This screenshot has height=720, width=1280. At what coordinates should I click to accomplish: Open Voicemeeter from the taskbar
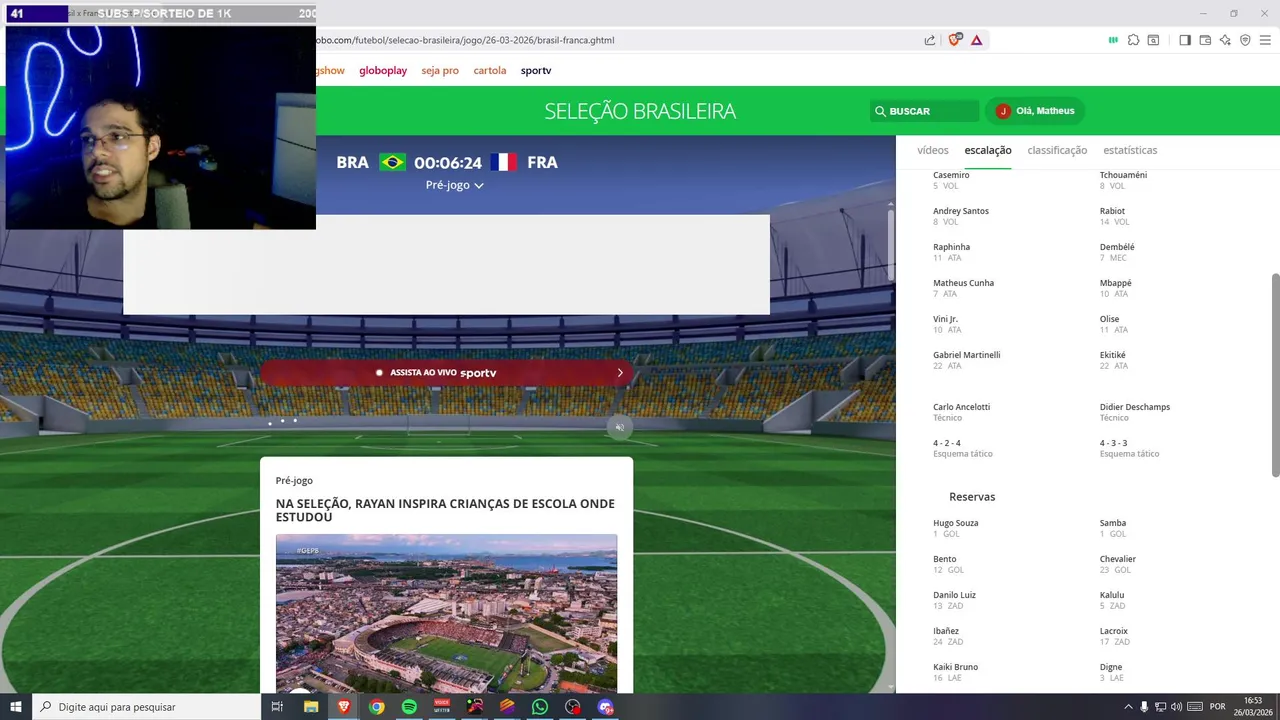[x=442, y=707]
